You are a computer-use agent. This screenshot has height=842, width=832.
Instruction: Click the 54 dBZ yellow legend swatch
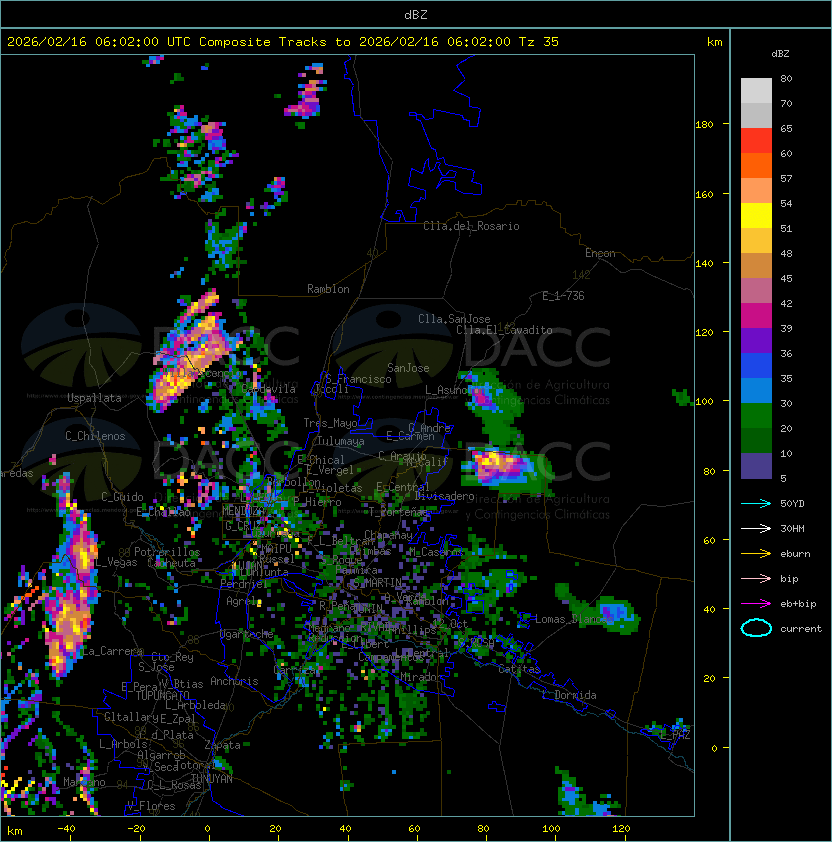pos(756,216)
